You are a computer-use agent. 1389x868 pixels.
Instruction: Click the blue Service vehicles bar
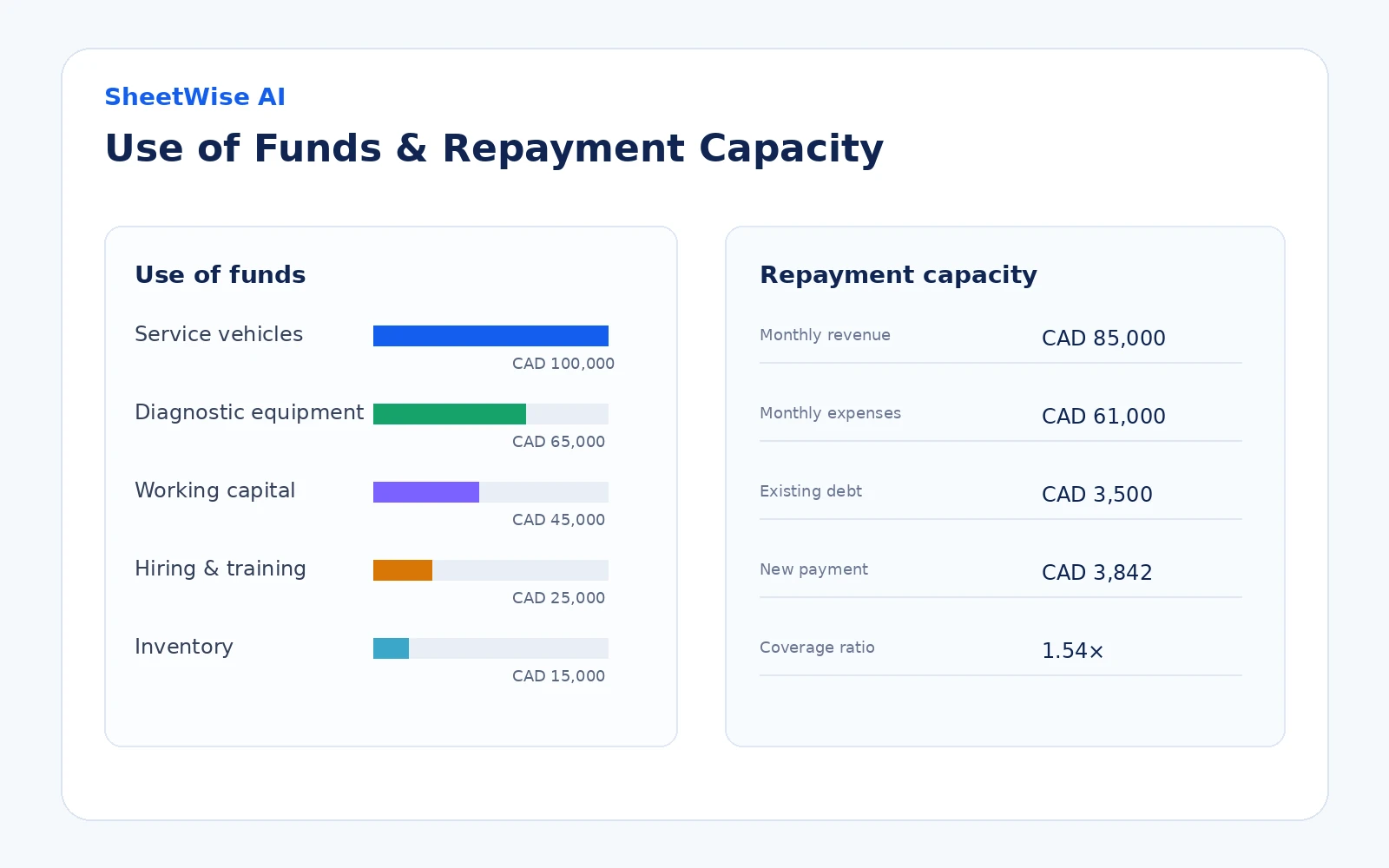click(x=490, y=336)
